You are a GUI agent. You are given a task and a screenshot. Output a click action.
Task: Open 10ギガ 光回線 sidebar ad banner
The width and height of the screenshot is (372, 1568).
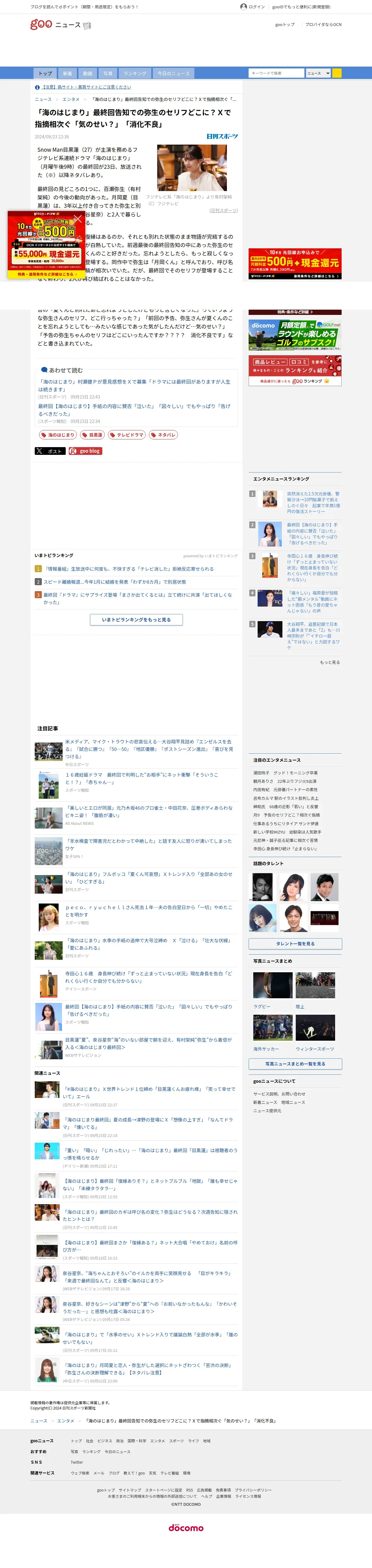[295, 264]
